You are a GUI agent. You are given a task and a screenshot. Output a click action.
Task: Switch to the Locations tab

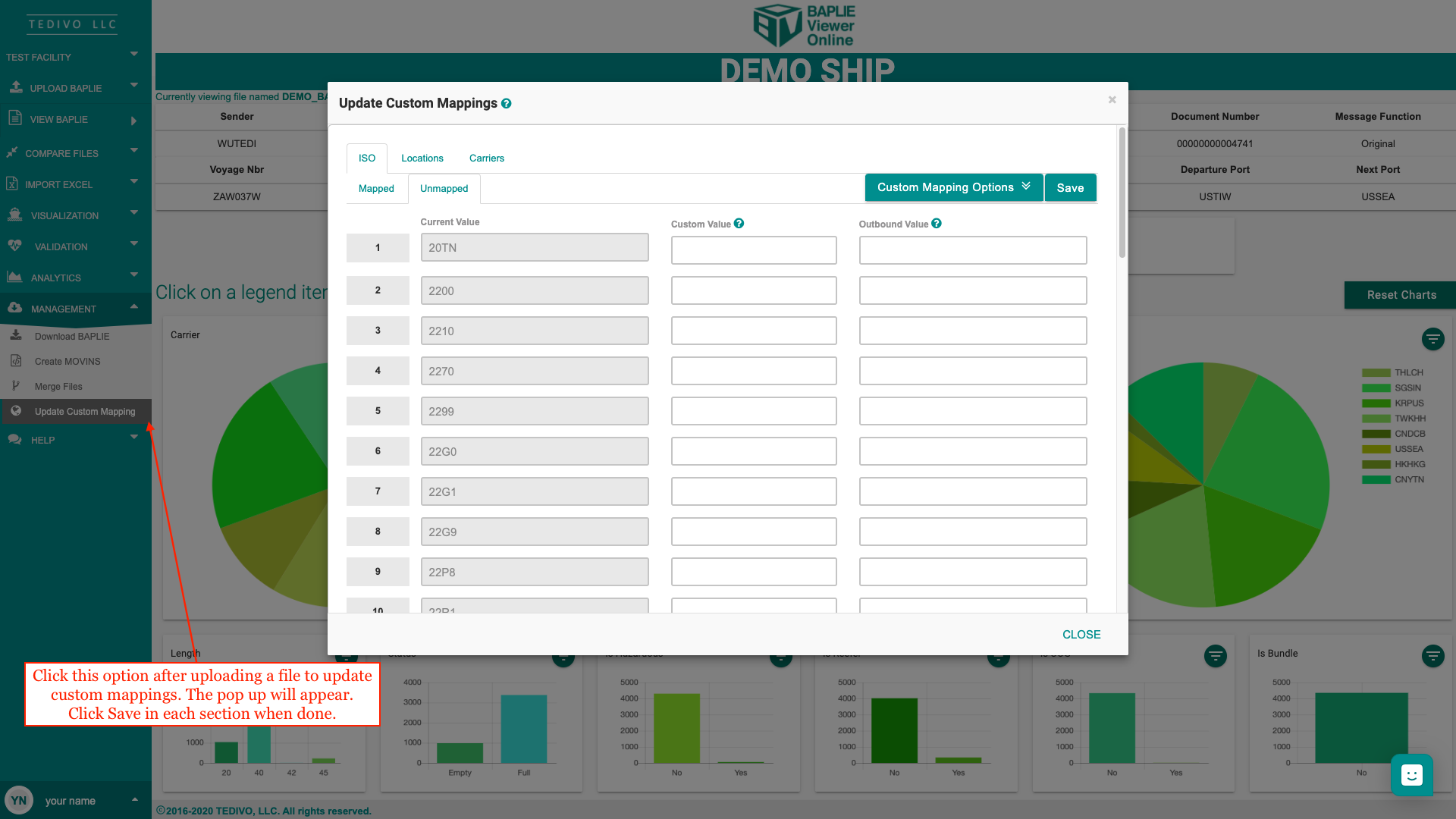pyautogui.click(x=422, y=158)
